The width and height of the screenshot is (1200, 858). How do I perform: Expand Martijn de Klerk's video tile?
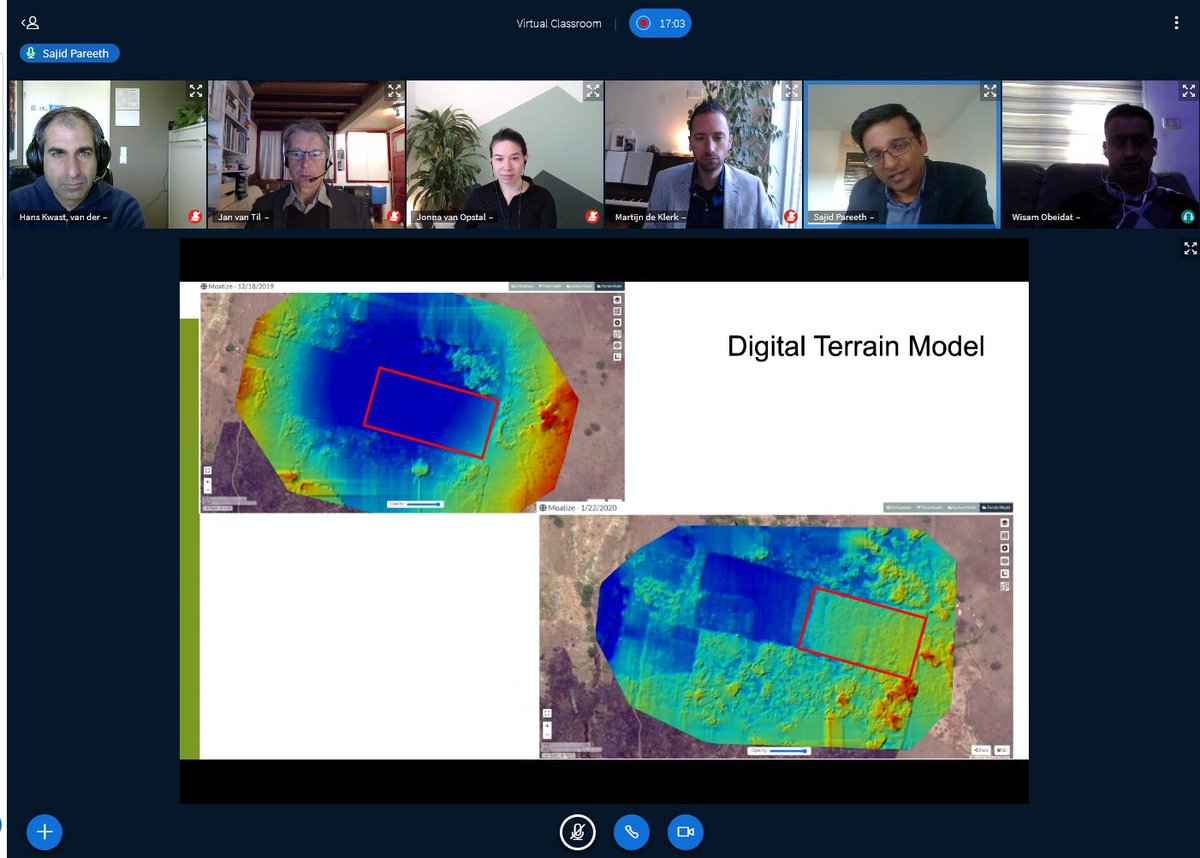[x=791, y=91]
